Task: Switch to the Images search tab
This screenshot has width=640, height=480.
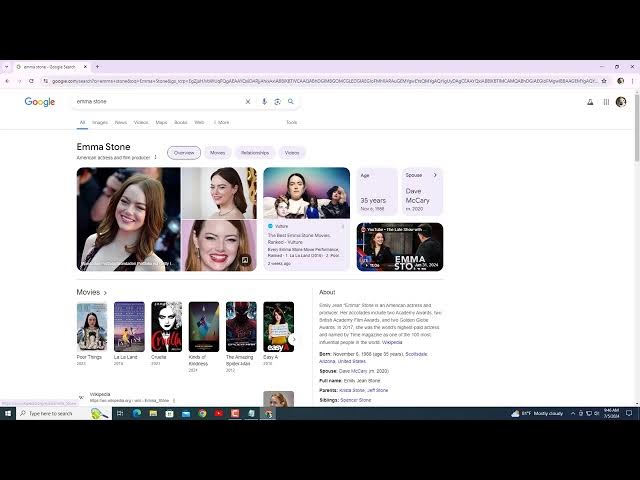Action: point(100,122)
